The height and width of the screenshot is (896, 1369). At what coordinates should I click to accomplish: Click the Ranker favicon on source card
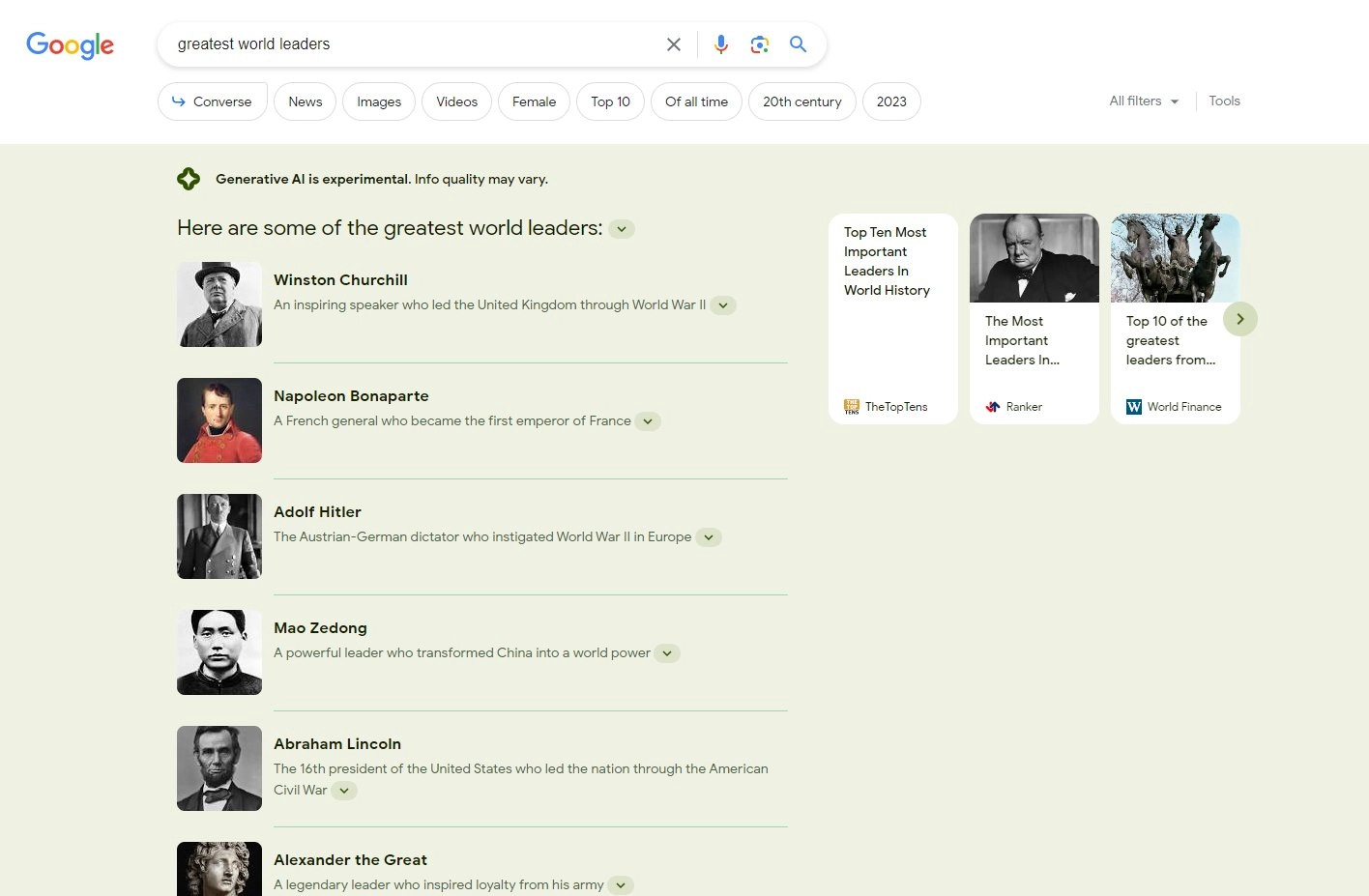pos(993,407)
